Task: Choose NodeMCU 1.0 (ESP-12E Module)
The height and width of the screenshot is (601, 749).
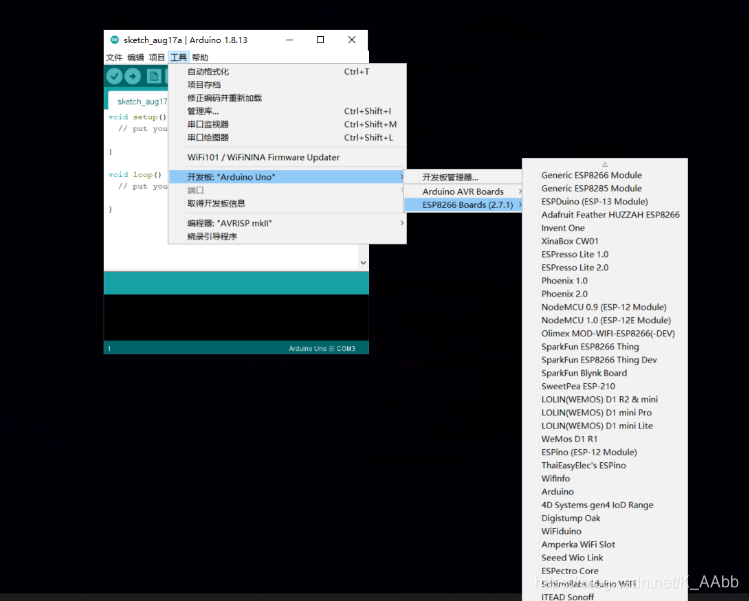Action: (x=605, y=321)
